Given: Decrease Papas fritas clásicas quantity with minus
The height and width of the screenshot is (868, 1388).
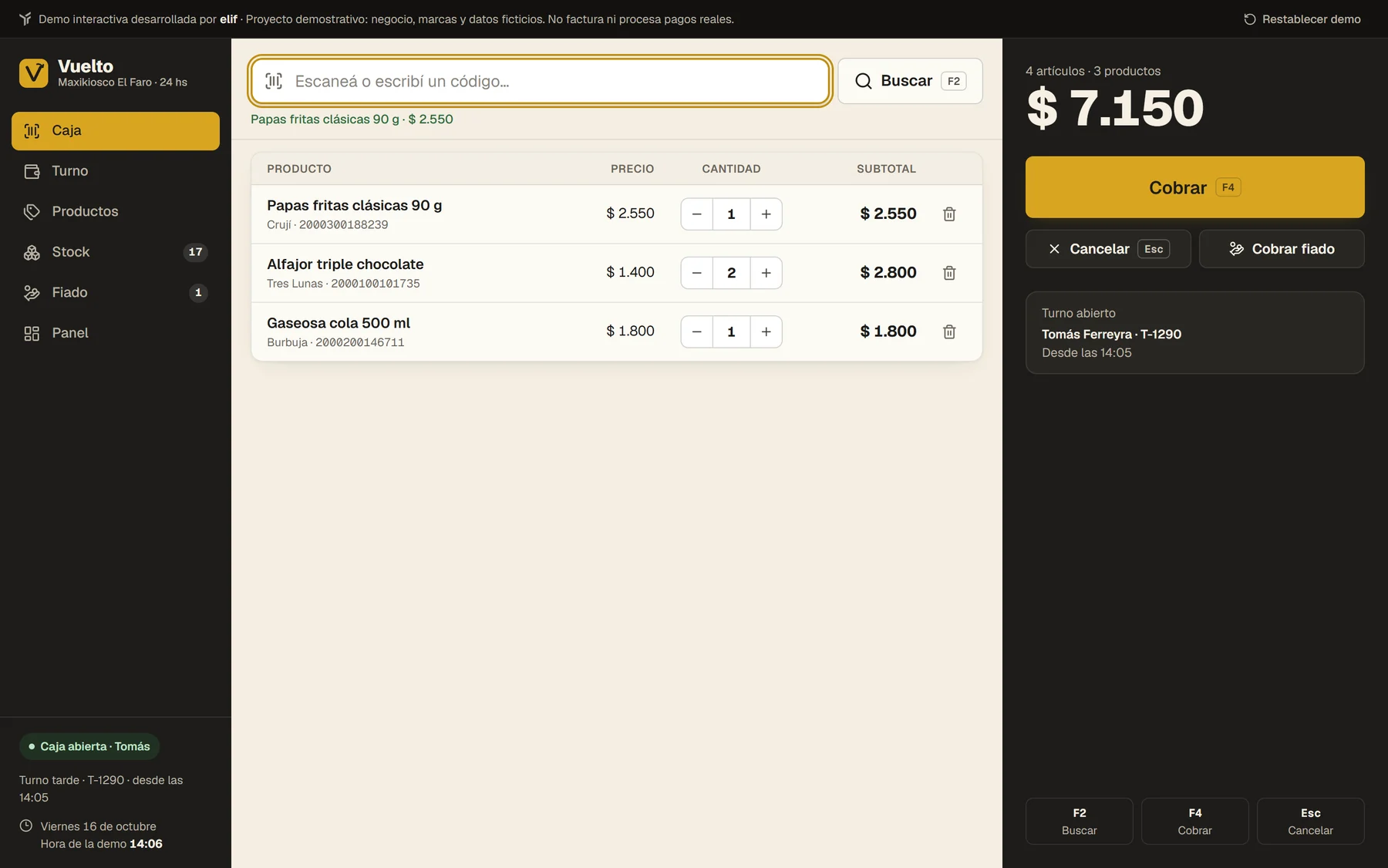Looking at the screenshot, I should (x=697, y=214).
